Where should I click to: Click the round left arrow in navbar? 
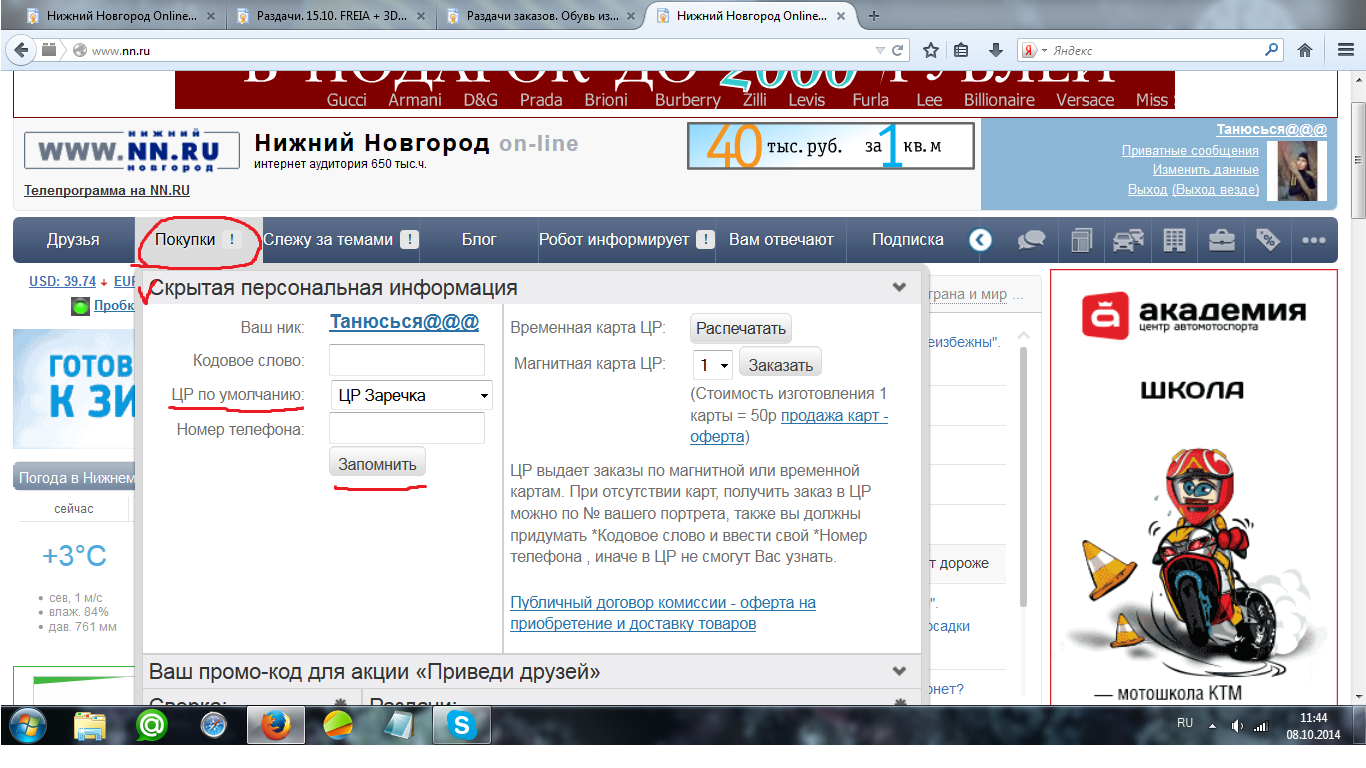(x=980, y=240)
